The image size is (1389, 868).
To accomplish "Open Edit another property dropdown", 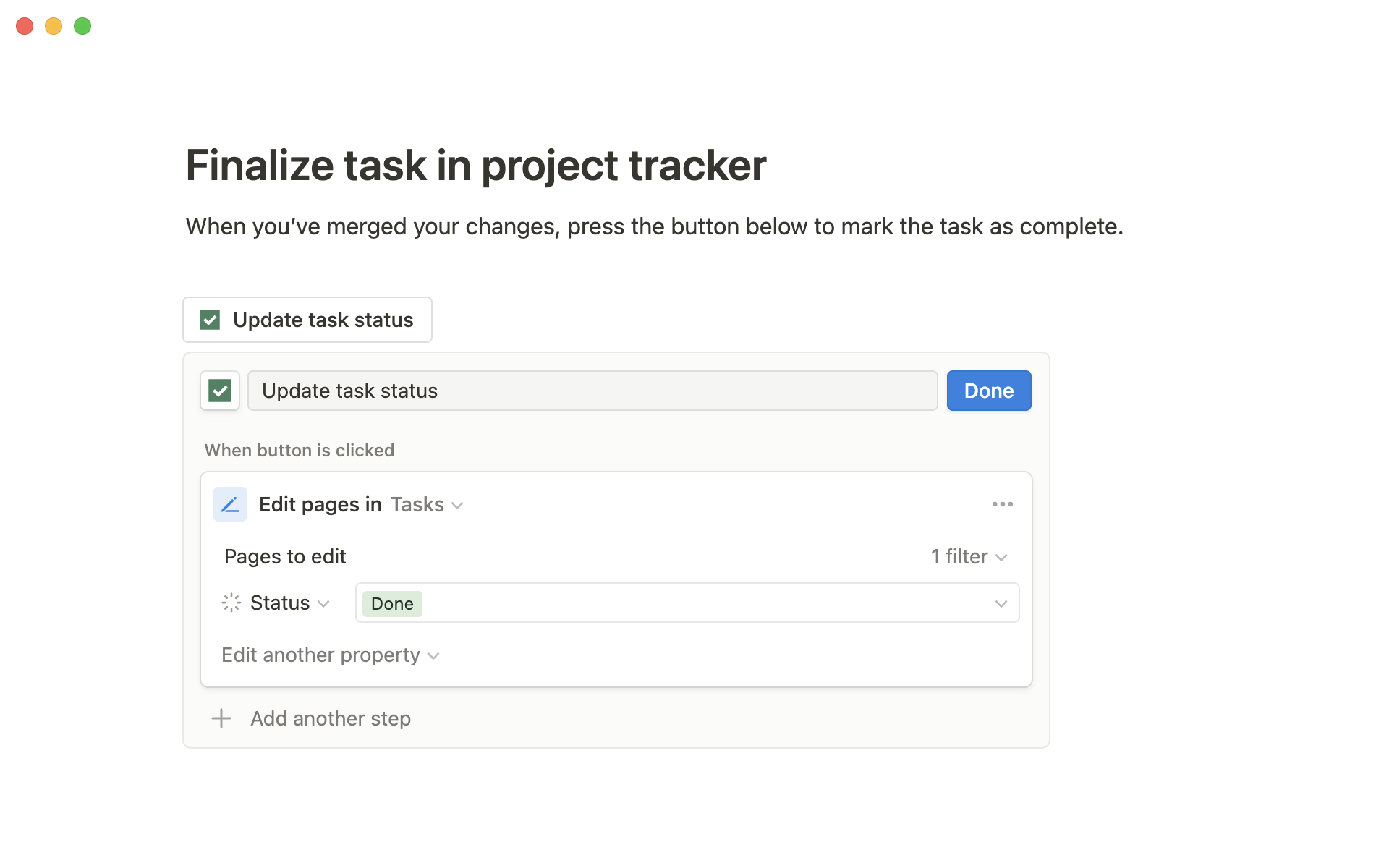I will 330,655.
